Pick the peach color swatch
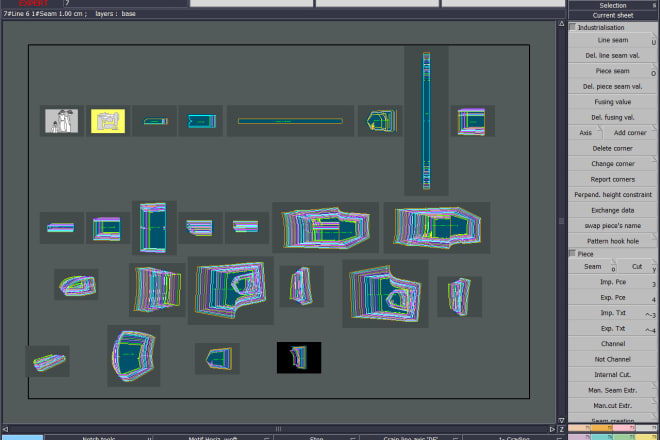The height and width of the screenshot is (440, 660). click(580, 428)
